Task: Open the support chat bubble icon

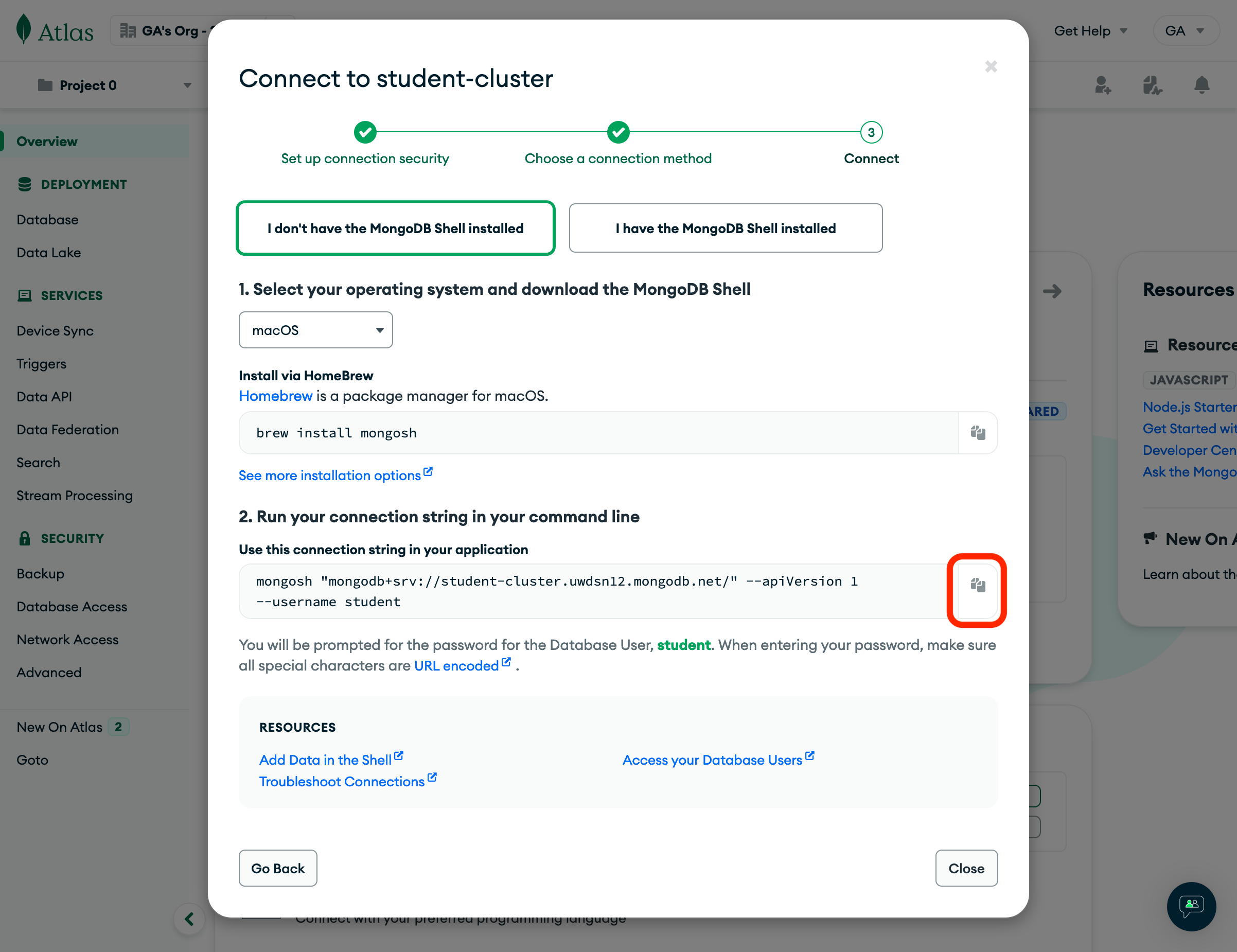Action: tap(1191, 906)
